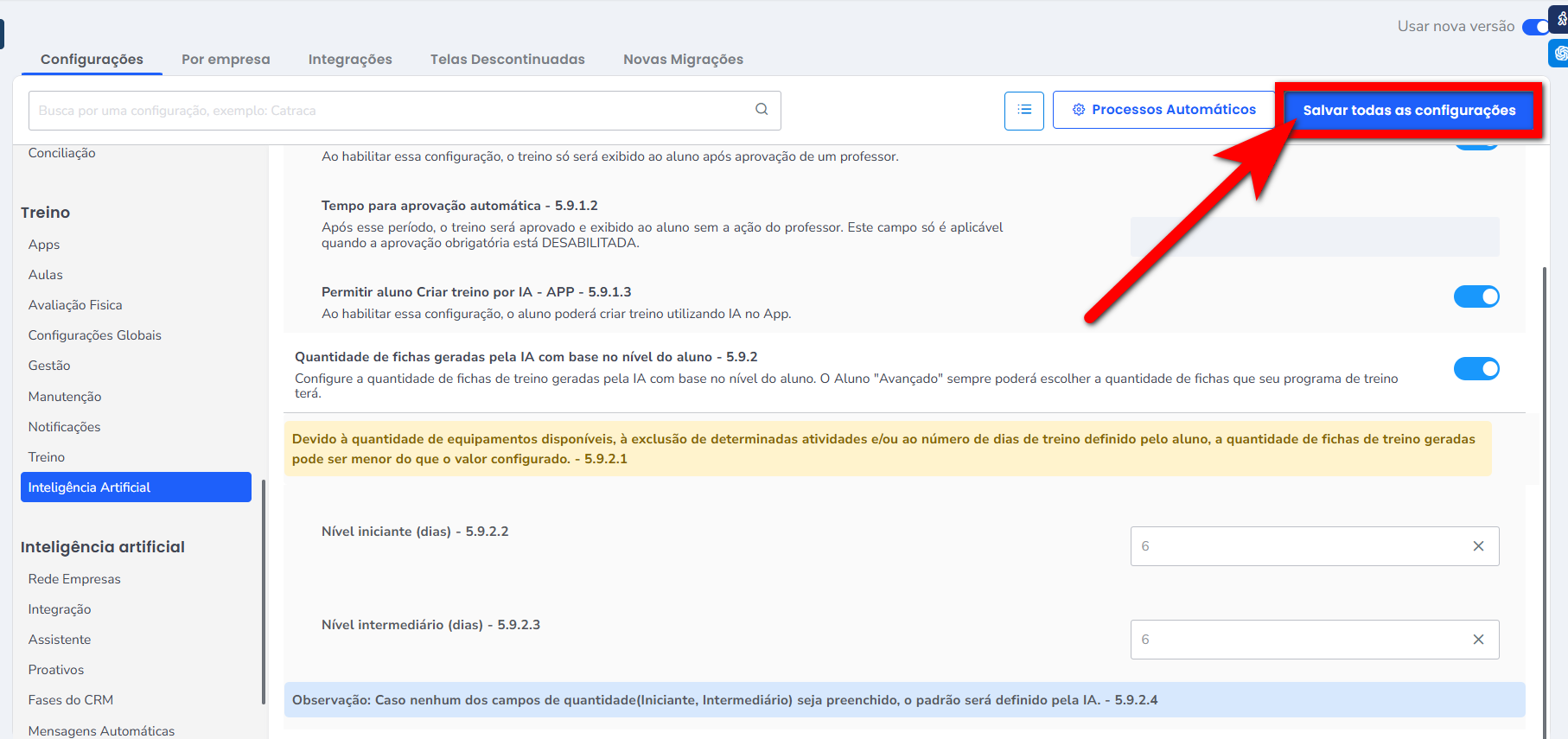Clear the Nível intermediário field with X

[1478, 640]
